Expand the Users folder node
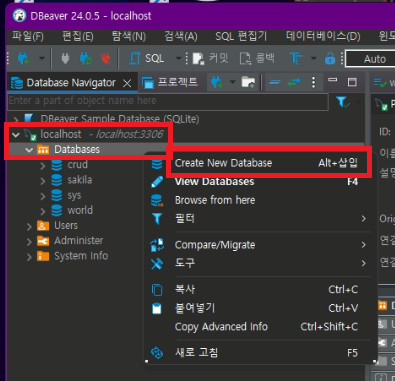Image resolution: width=395 pixels, height=381 pixels. coord(29,227)
